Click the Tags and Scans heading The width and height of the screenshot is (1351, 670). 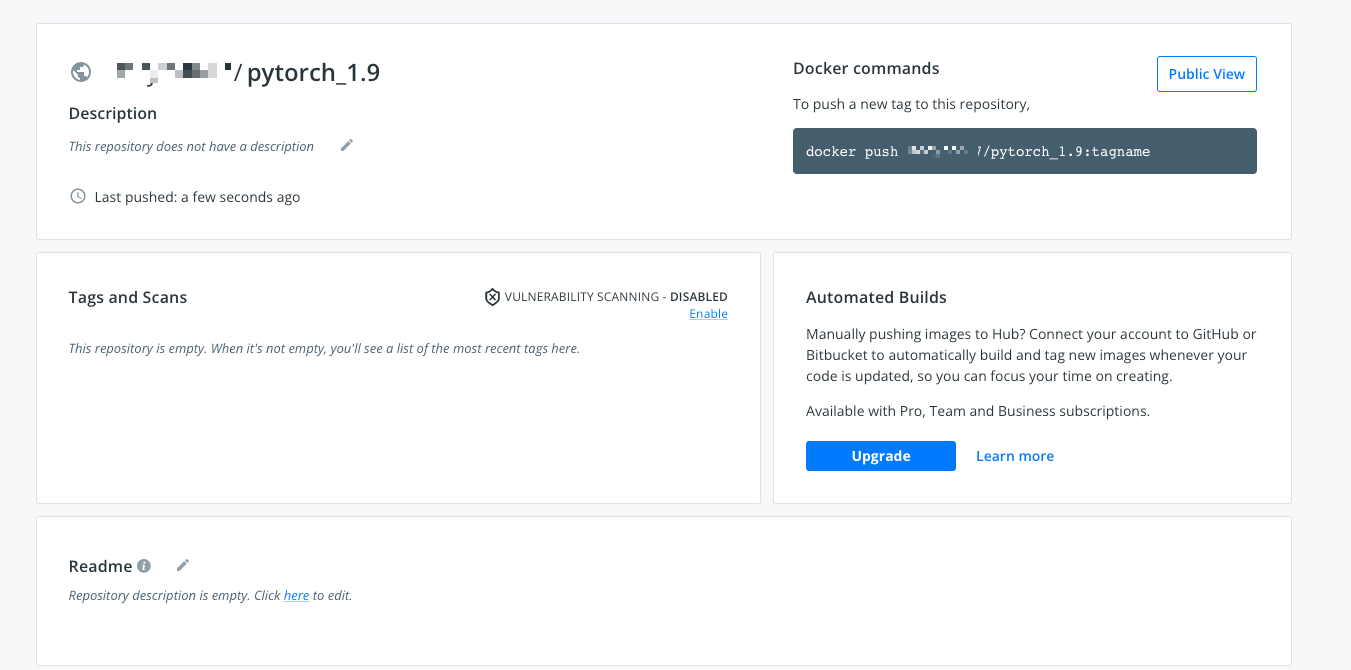(x=128, y=297)
